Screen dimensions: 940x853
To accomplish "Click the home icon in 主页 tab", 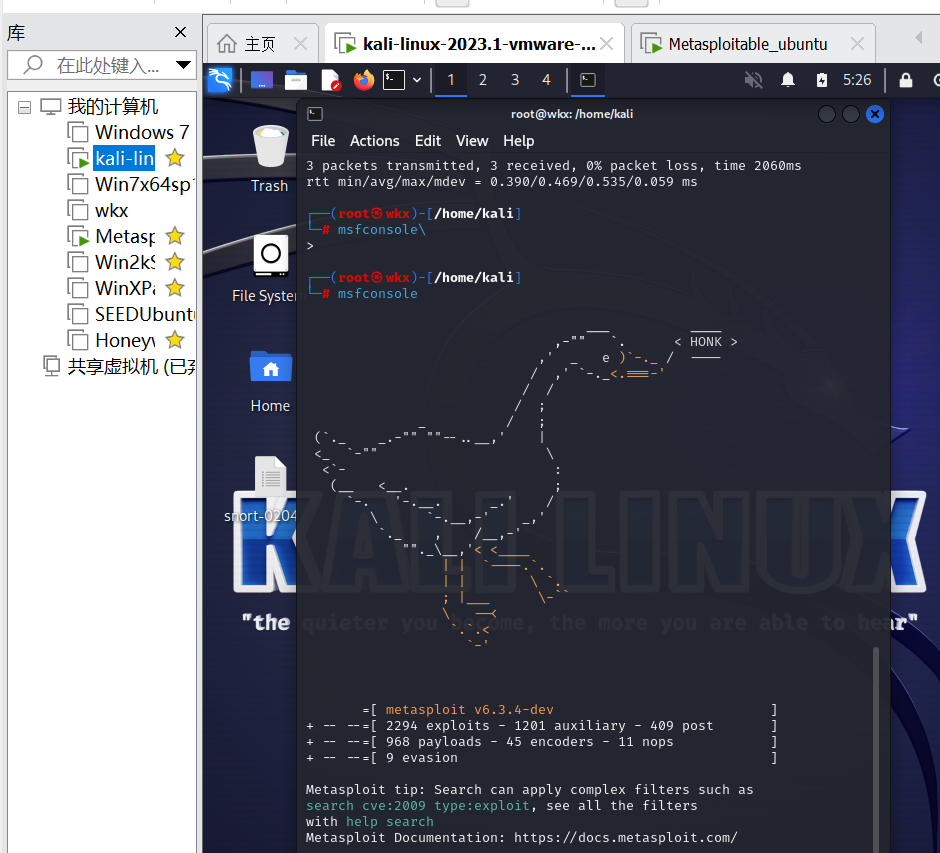I will (227, 43).
